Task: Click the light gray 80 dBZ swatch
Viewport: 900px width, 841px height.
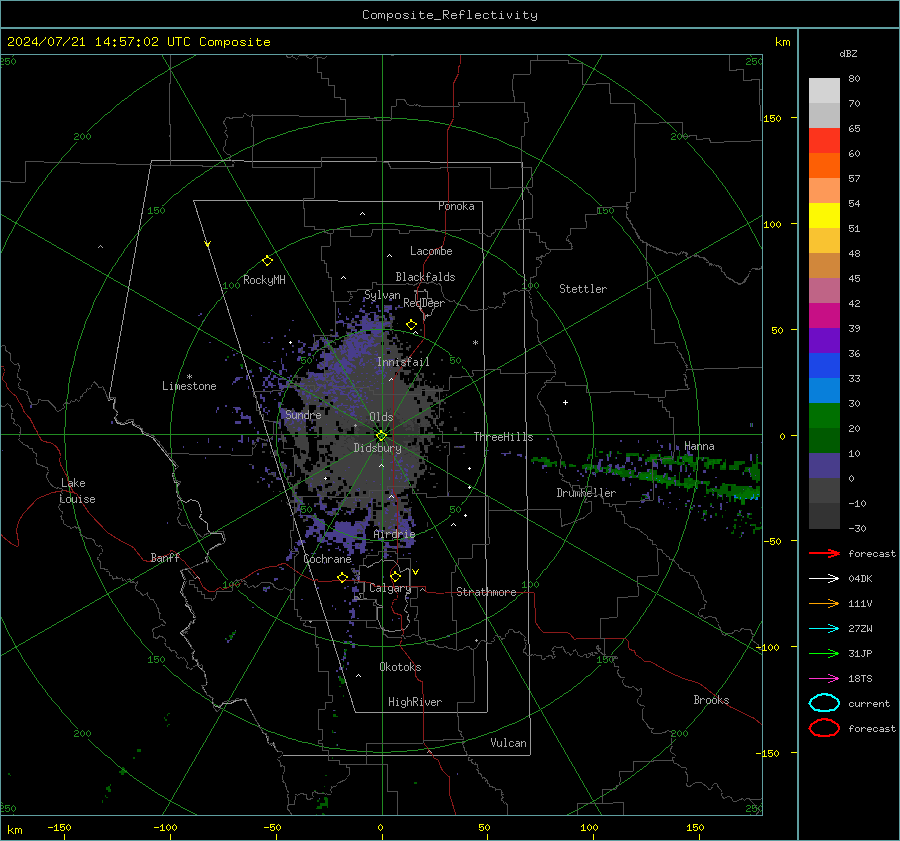Action: coord(824,91)
